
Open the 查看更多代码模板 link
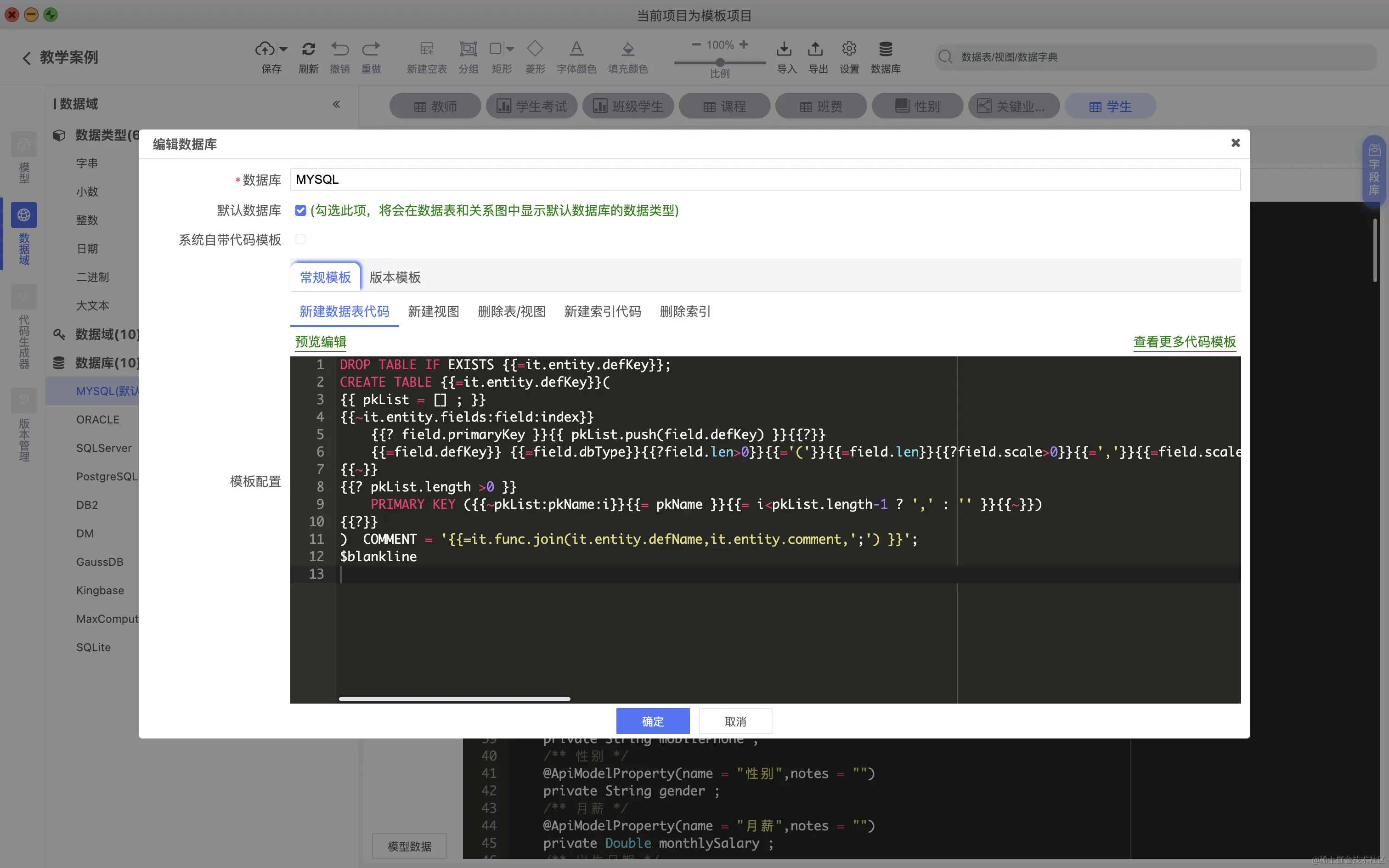pos(1184,342)
